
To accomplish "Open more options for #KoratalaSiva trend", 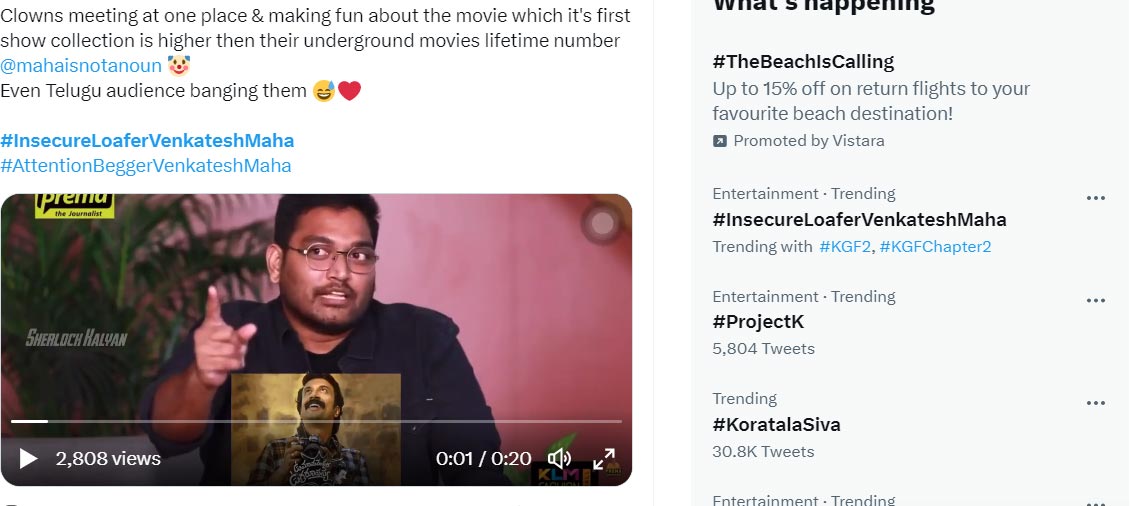I will point(1096,403).
